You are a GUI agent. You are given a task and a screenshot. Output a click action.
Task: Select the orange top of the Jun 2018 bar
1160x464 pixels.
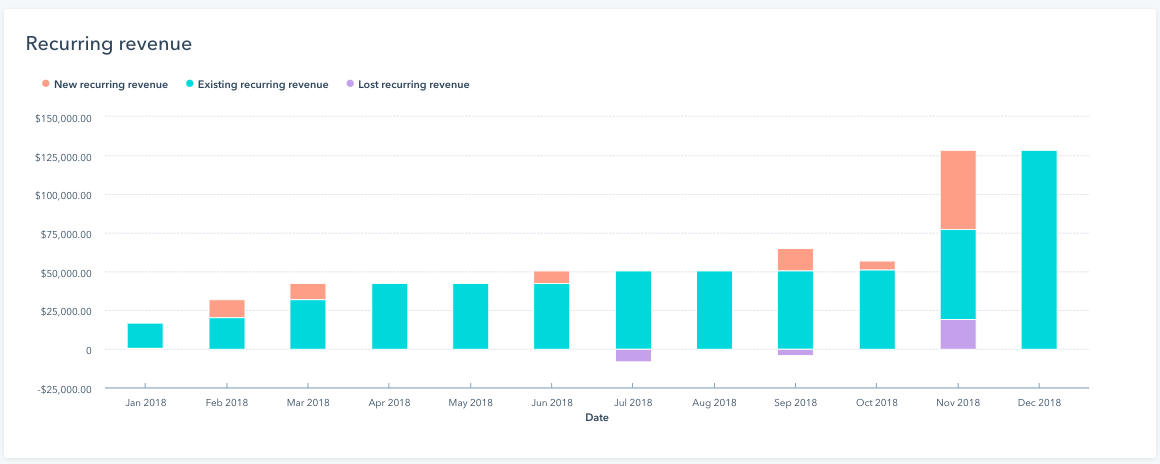(x=551, y=277)
